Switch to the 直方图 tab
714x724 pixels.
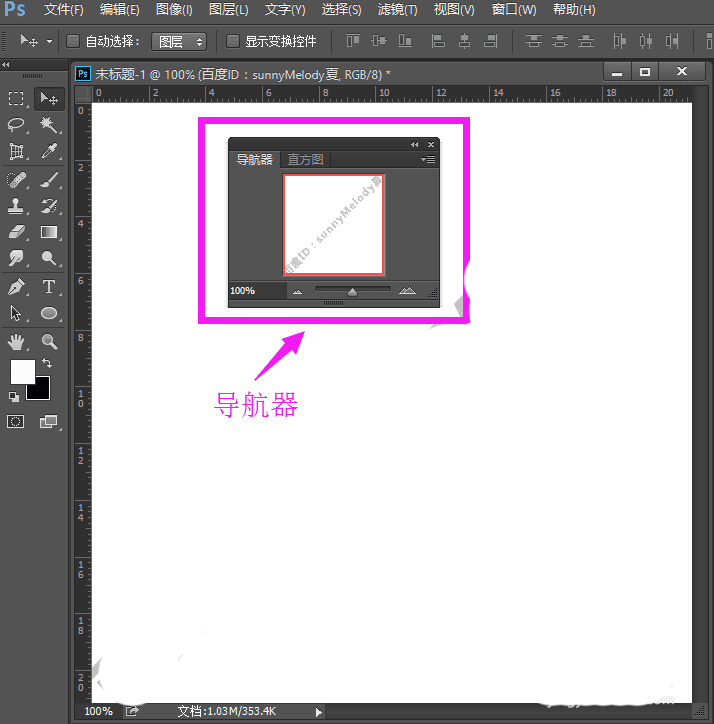coord(305,160)
